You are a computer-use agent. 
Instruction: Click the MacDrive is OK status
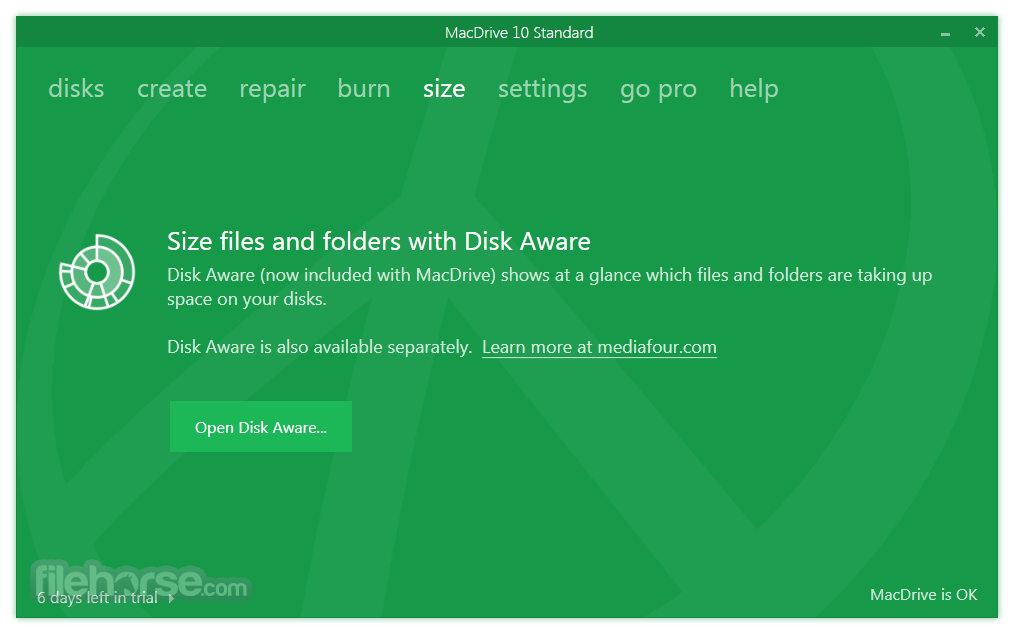[x=923, y=595]
